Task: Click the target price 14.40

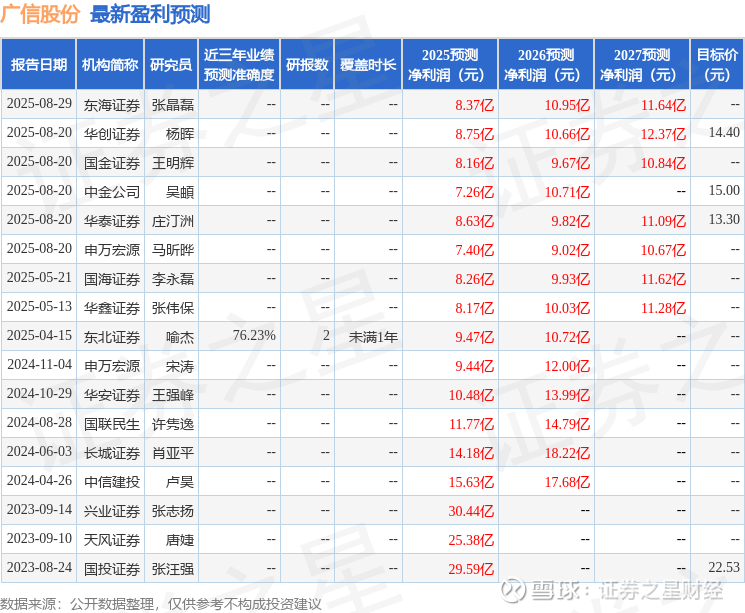Action: point(724,133)
